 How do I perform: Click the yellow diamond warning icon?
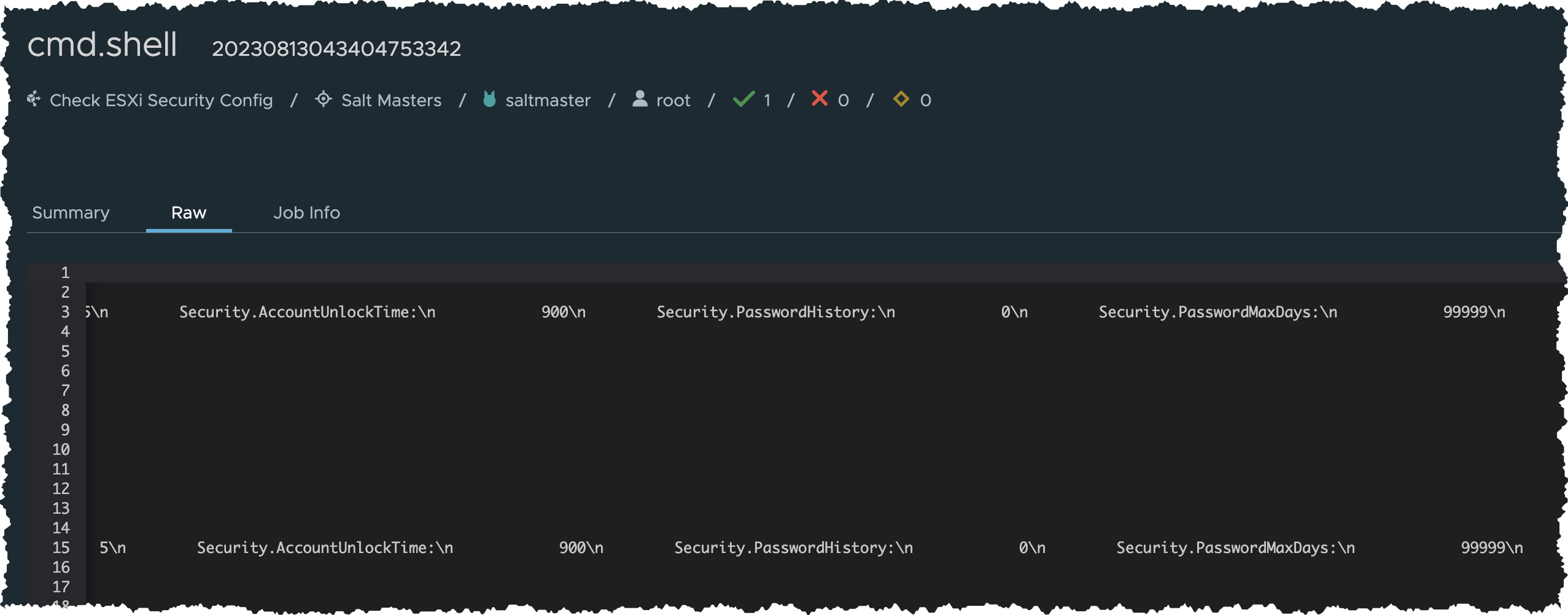pos(901,98)
